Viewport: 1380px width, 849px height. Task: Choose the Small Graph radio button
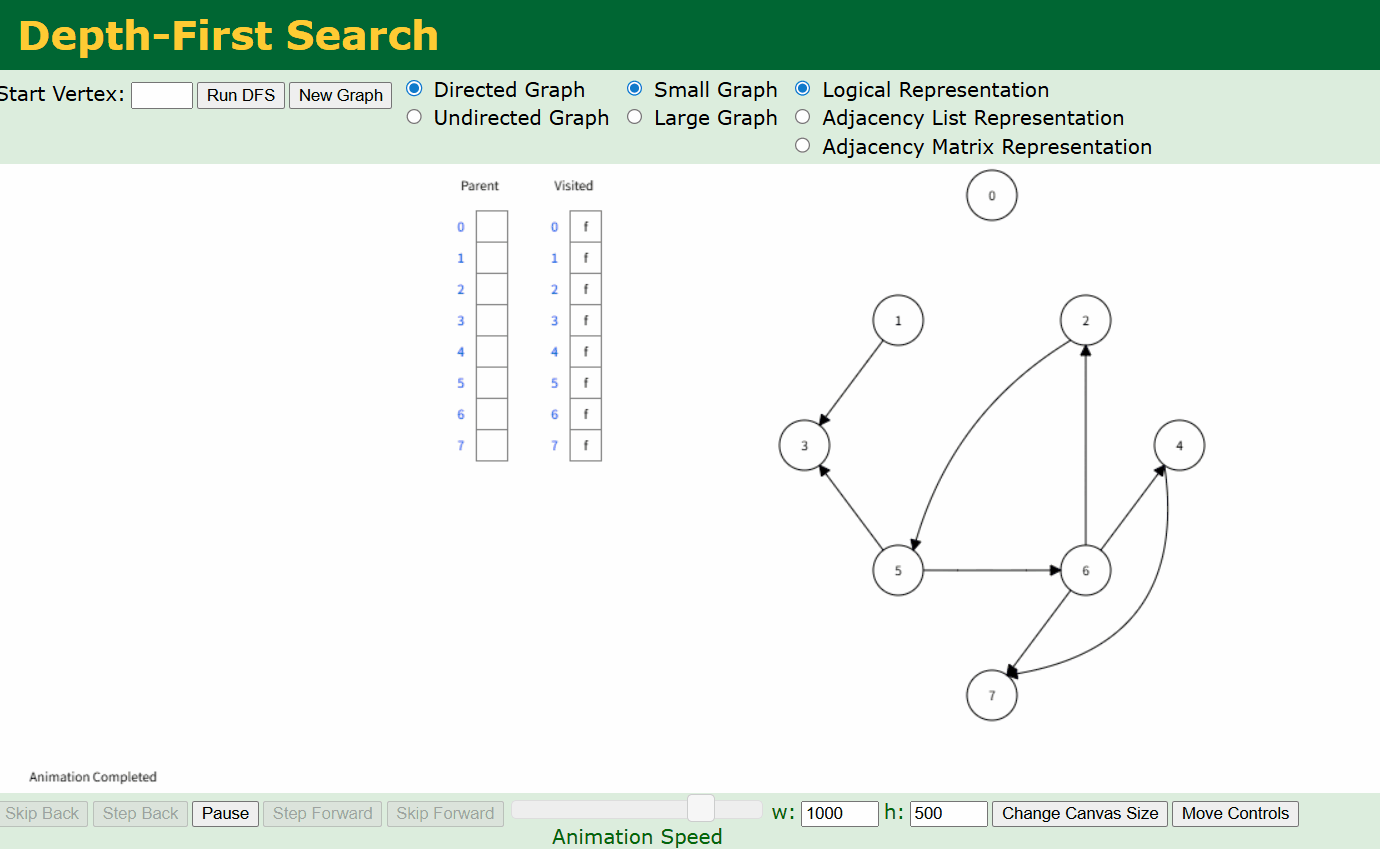pyautogui.click(x=634, y=89)
